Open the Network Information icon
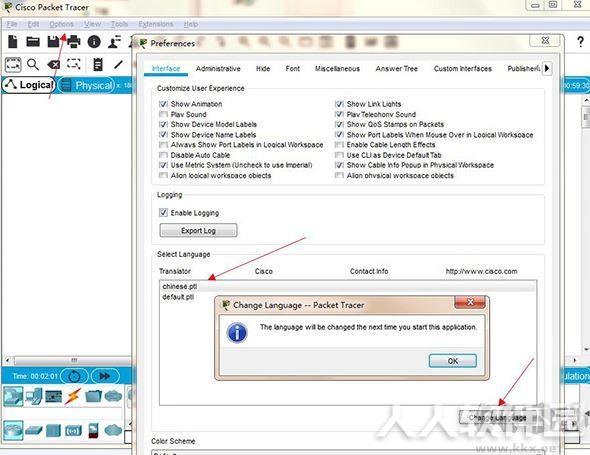This screenshot has width=590, height=455. click(x=94, y=41)
